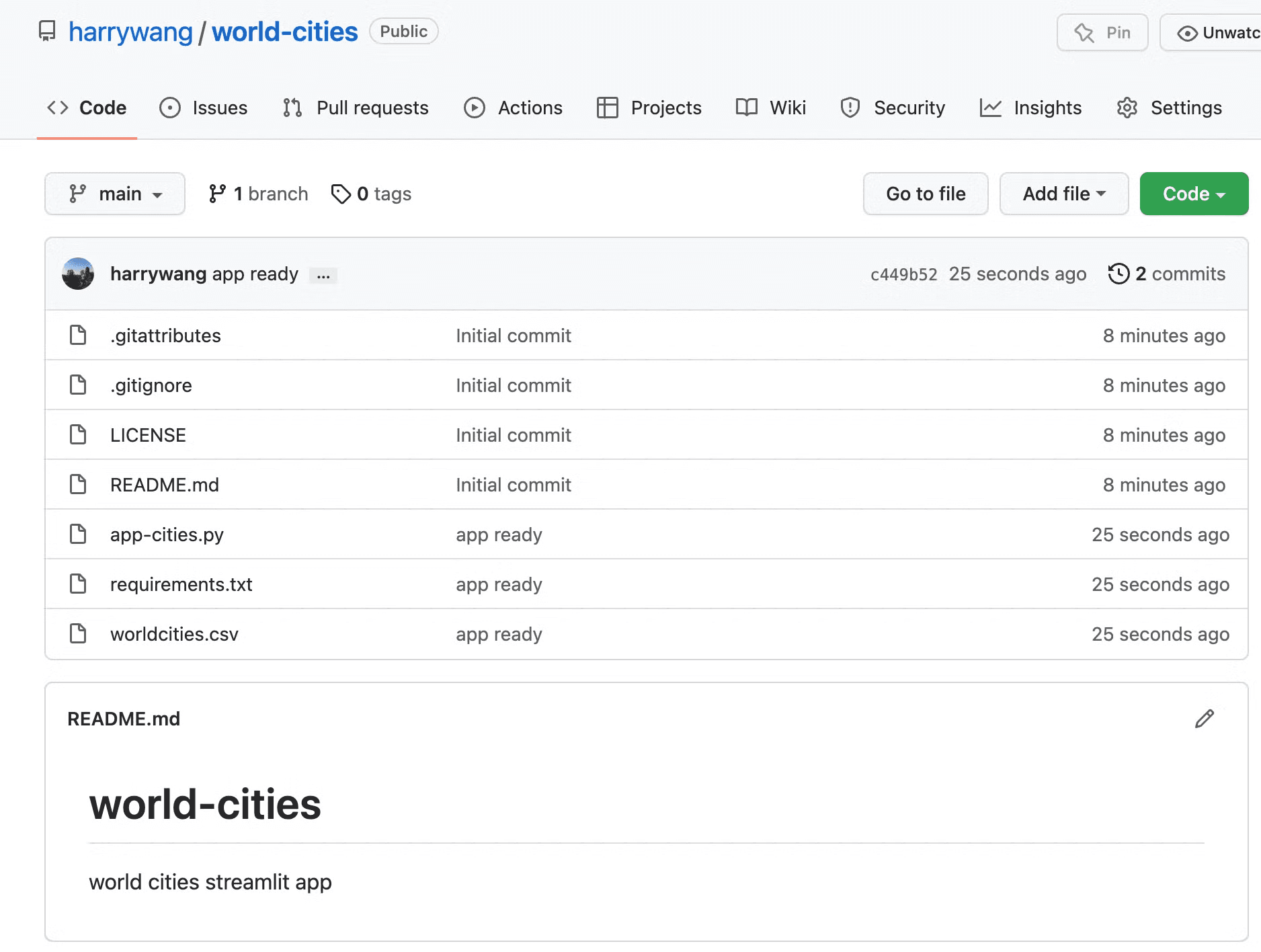Click the Public visibility badge
1261x952 pixels.
(404, 32)
